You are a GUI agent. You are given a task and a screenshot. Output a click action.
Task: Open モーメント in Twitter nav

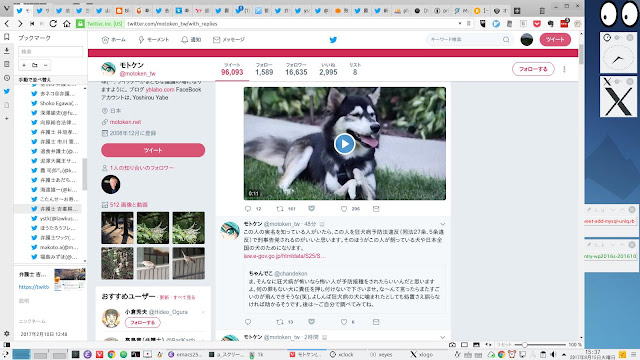153,40
